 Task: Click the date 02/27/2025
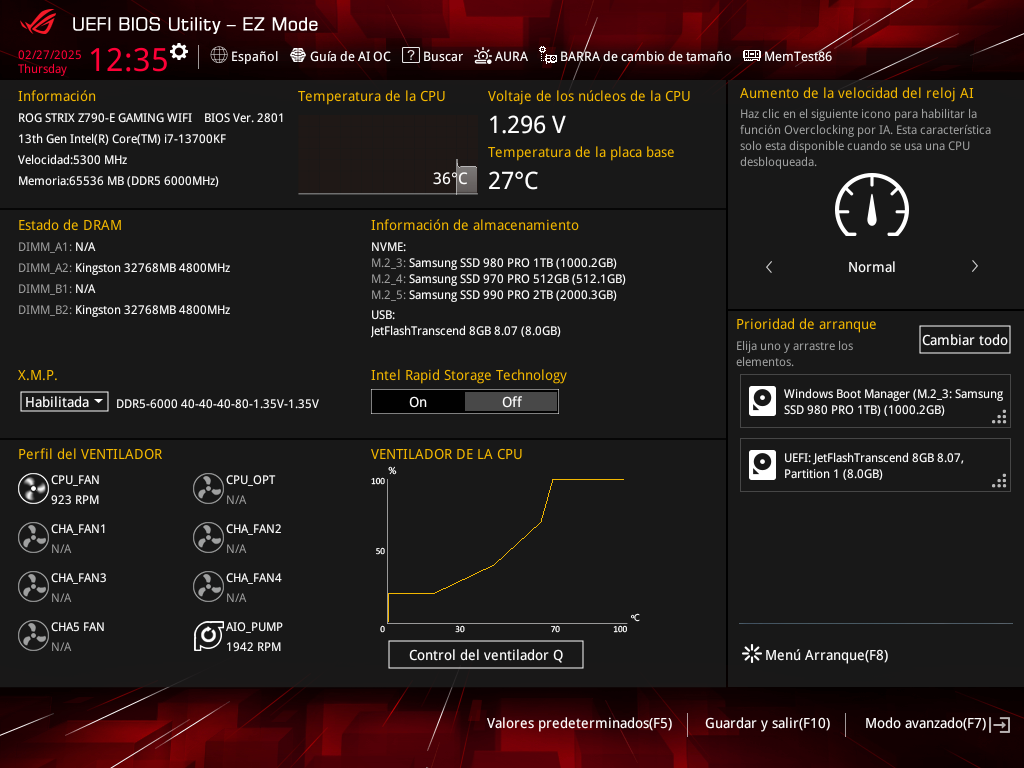click(x=50, y=55)
